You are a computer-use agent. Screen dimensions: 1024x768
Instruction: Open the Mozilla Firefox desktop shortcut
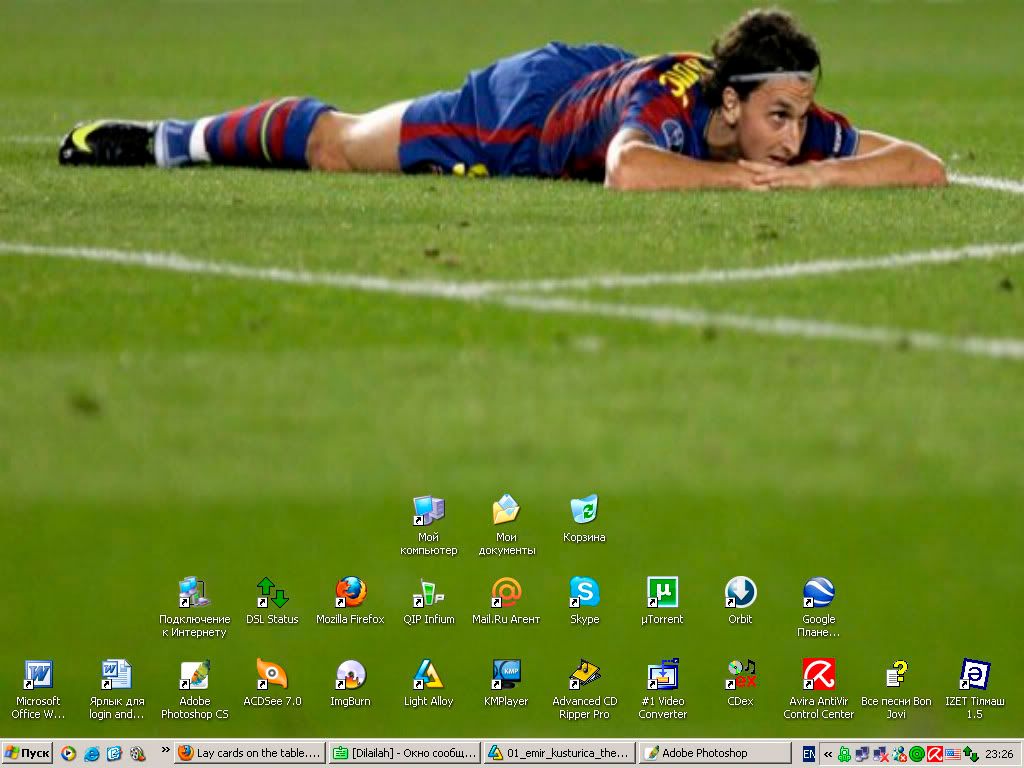click(350, 593)
